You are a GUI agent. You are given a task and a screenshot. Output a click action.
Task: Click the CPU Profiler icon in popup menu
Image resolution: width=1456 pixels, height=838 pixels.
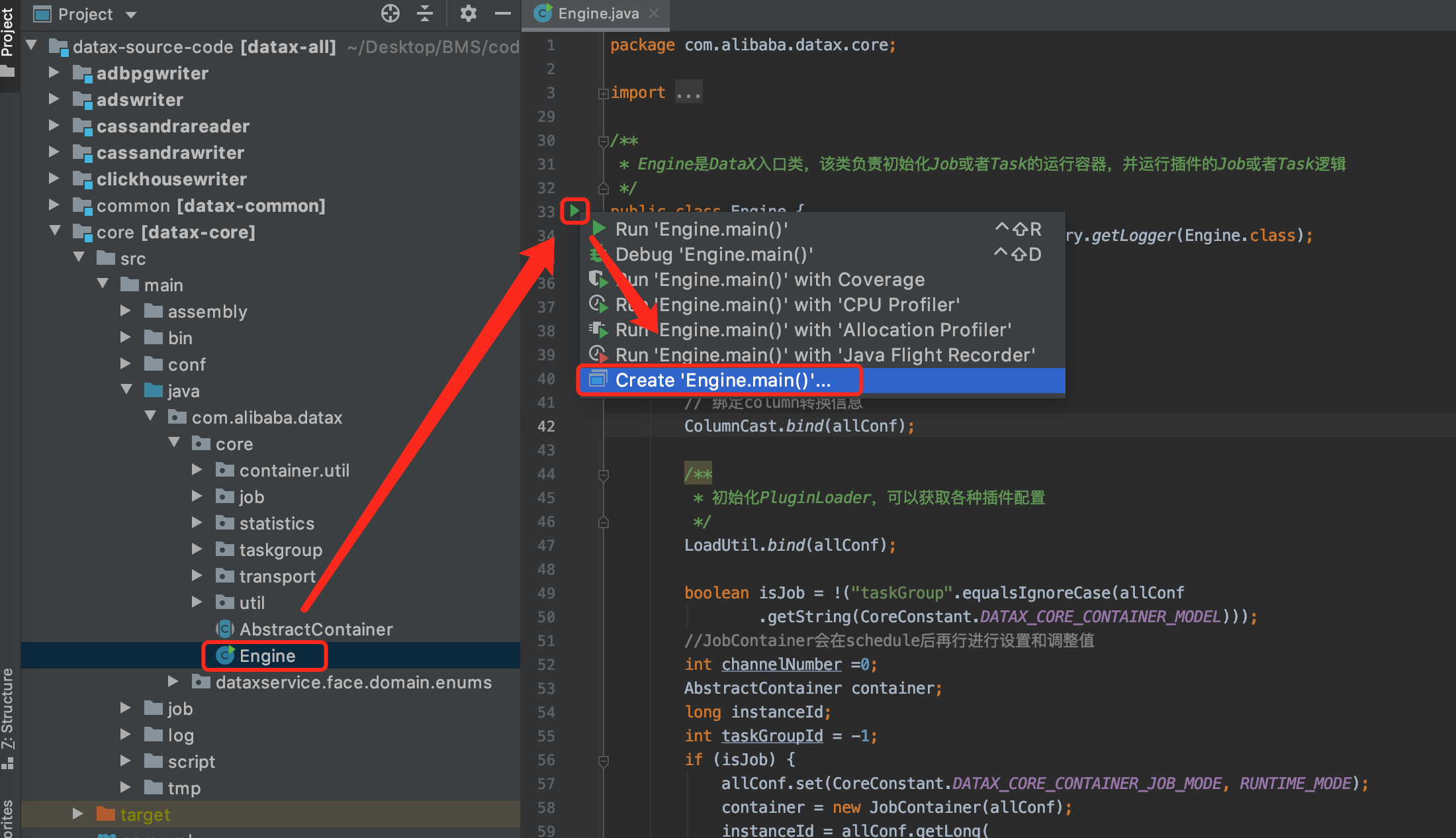[x=598, y=304]
